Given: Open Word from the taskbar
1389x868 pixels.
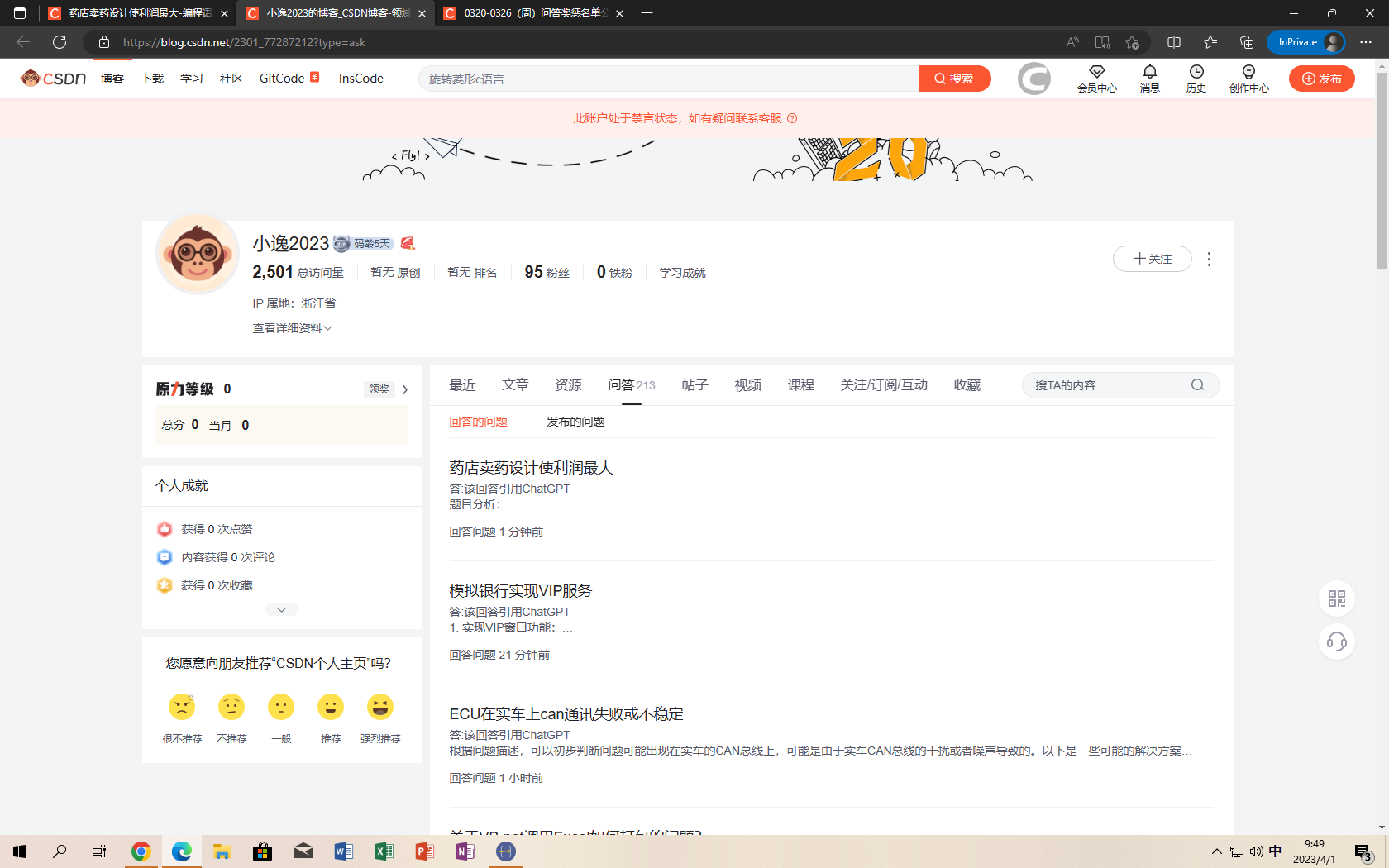Looking at the screenshot, I should (344, 851).
